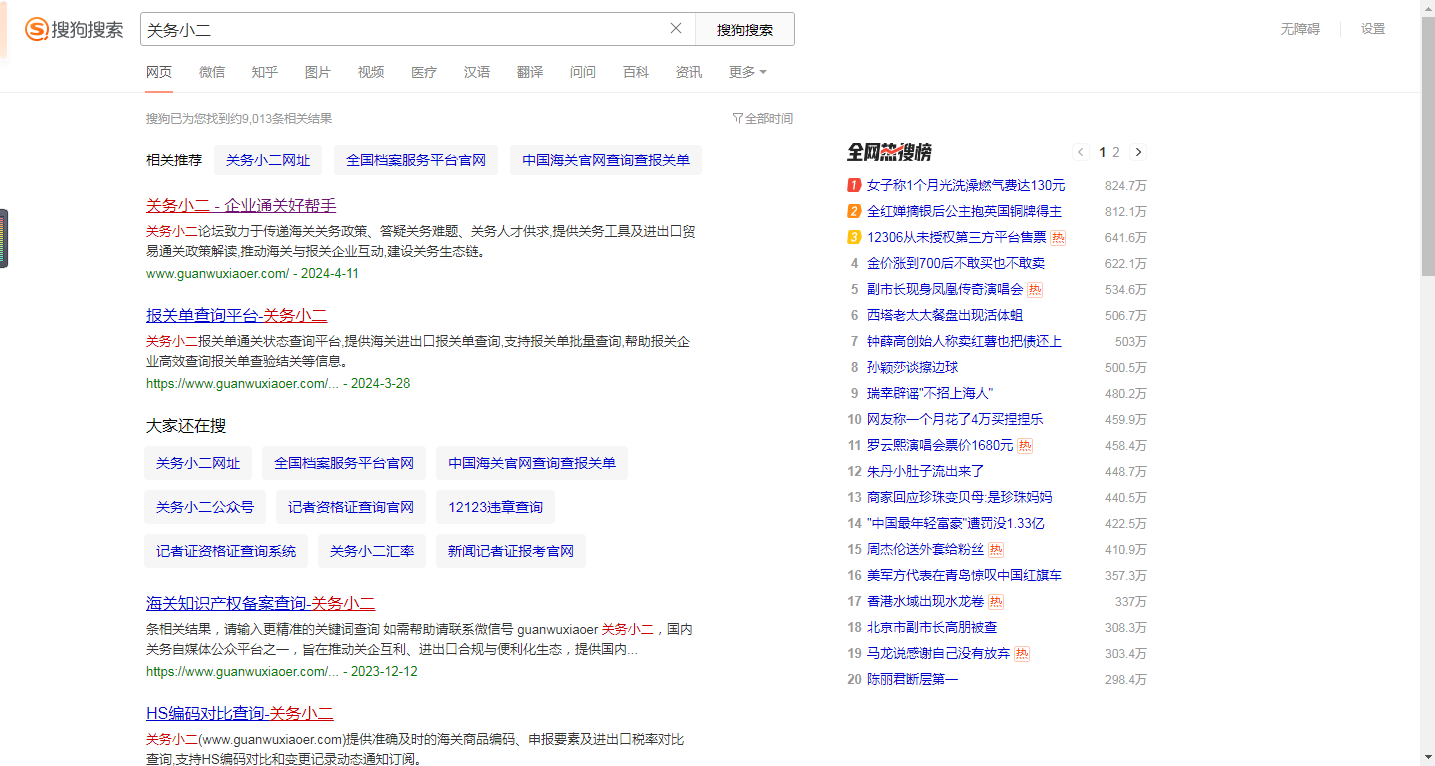
Task: Switch to the 百科 tab
Action: click(636, 72)
